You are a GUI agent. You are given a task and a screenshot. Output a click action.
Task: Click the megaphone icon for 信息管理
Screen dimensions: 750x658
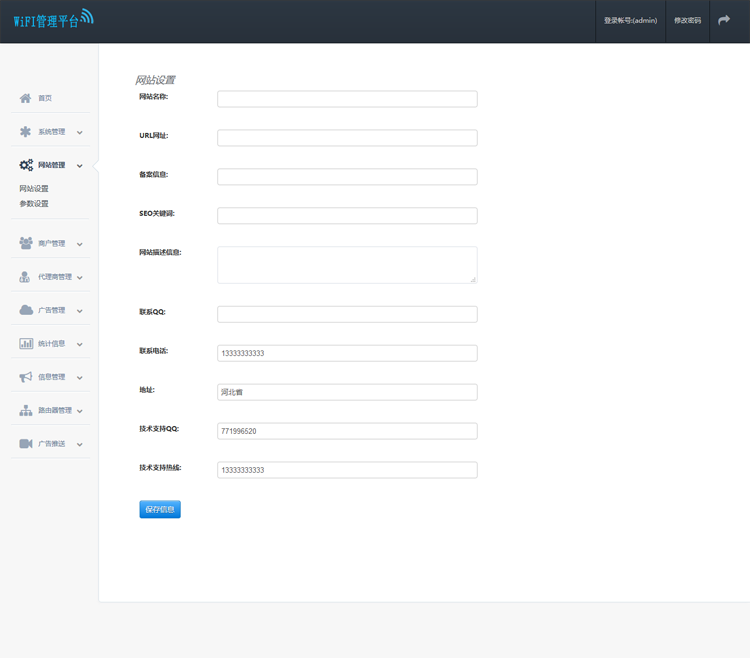click(26, 377)
